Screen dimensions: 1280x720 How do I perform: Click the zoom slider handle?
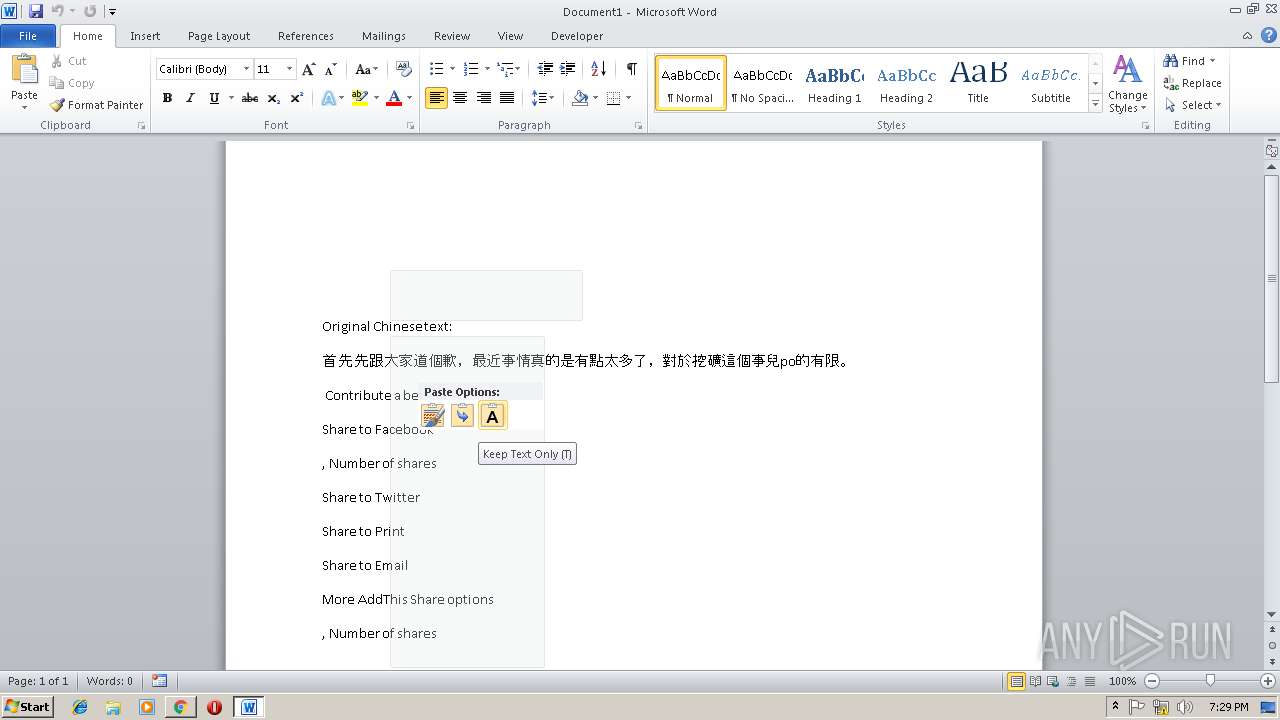click(x=1210, y=681)
